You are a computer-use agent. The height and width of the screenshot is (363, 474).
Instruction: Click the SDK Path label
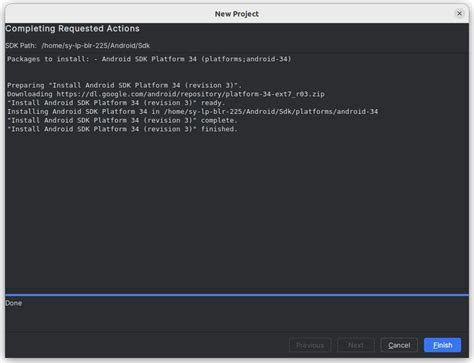tap(21, 45)
